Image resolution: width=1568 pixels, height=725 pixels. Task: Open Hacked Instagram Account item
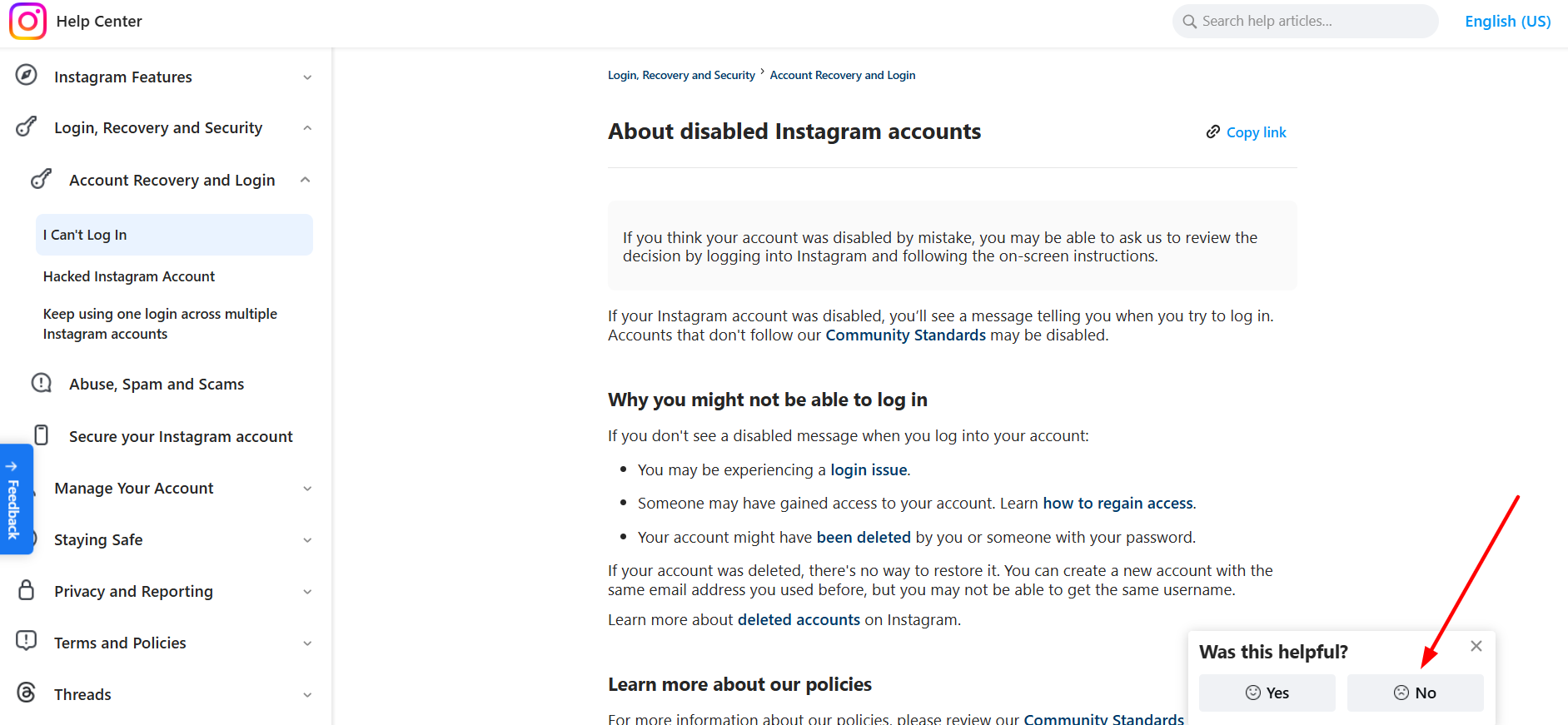(x=129, y=276)
